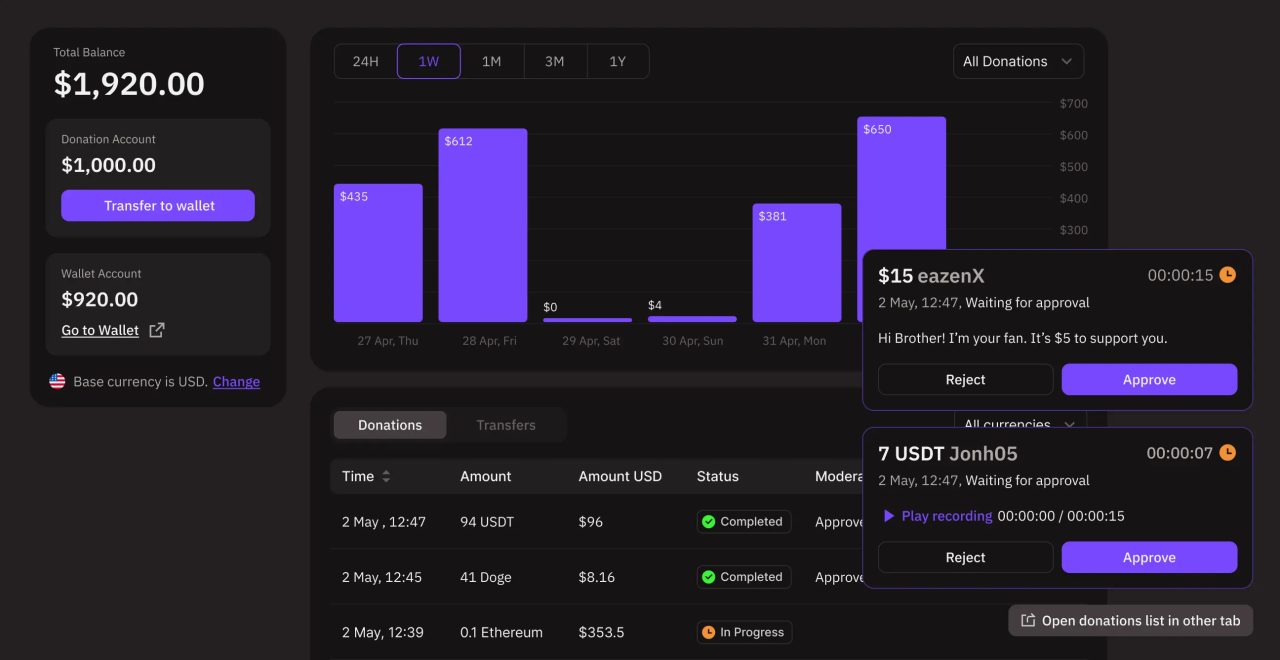Click the Change base currency link
Viewport: 1280px width, 660px height.
[x=236, y=381]
